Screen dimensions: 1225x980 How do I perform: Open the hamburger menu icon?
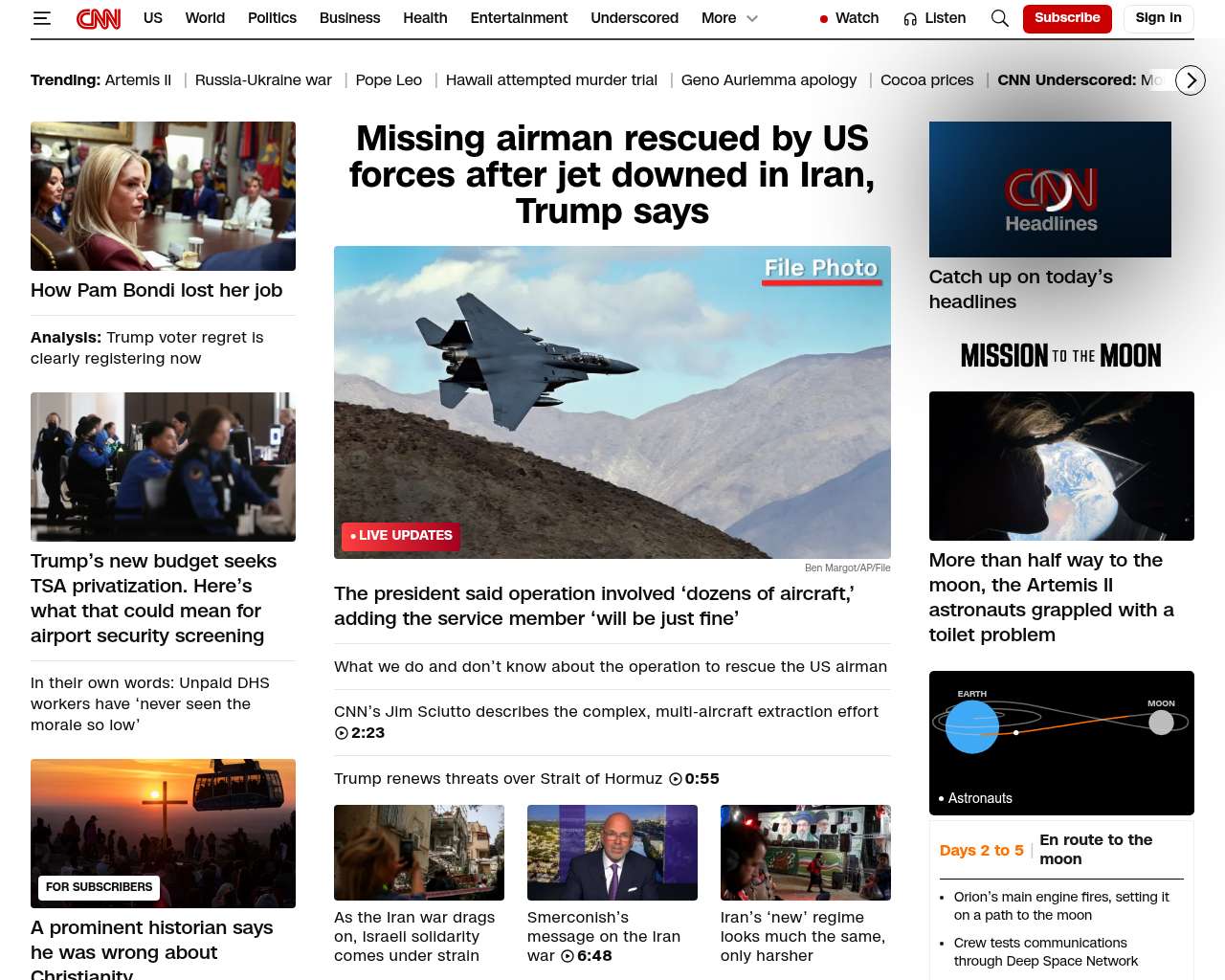tap(41, 18)
